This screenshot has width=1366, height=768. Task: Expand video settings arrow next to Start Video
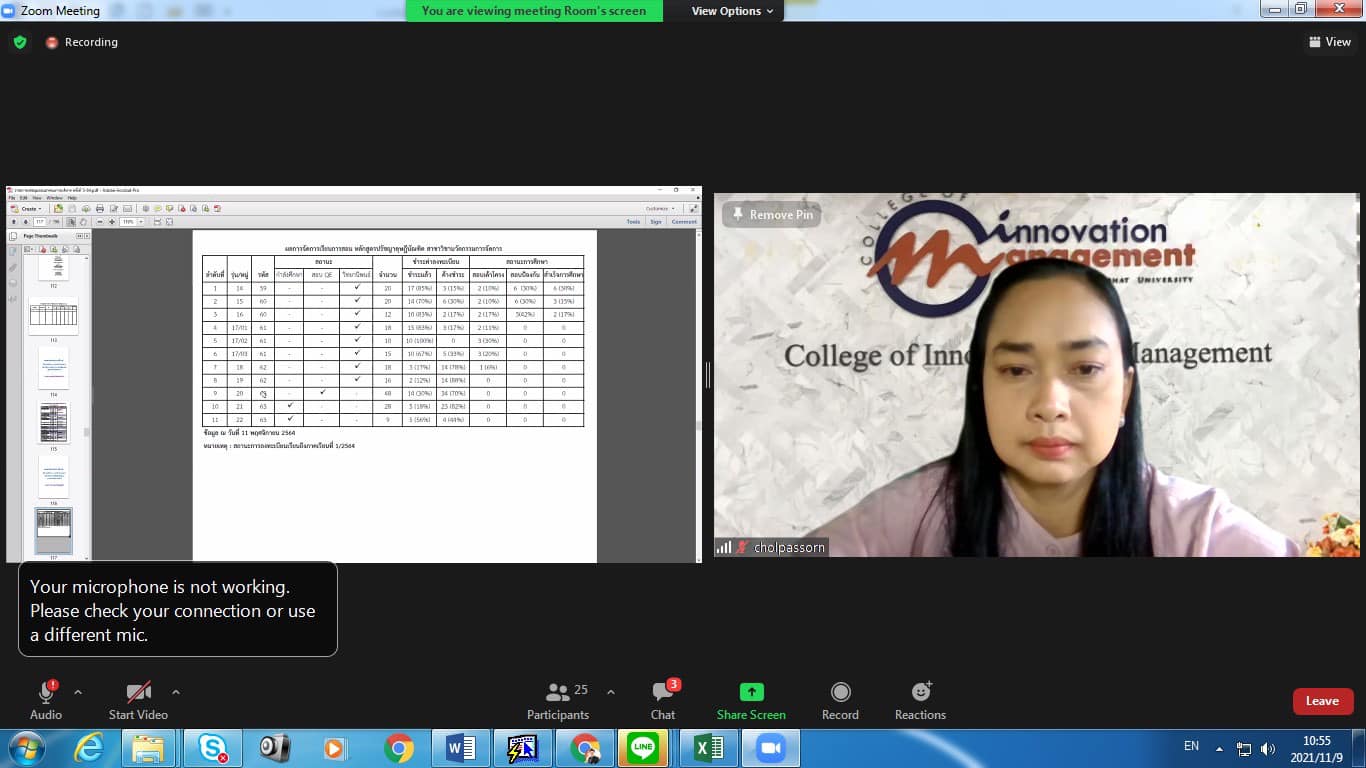tap(176, 692)
